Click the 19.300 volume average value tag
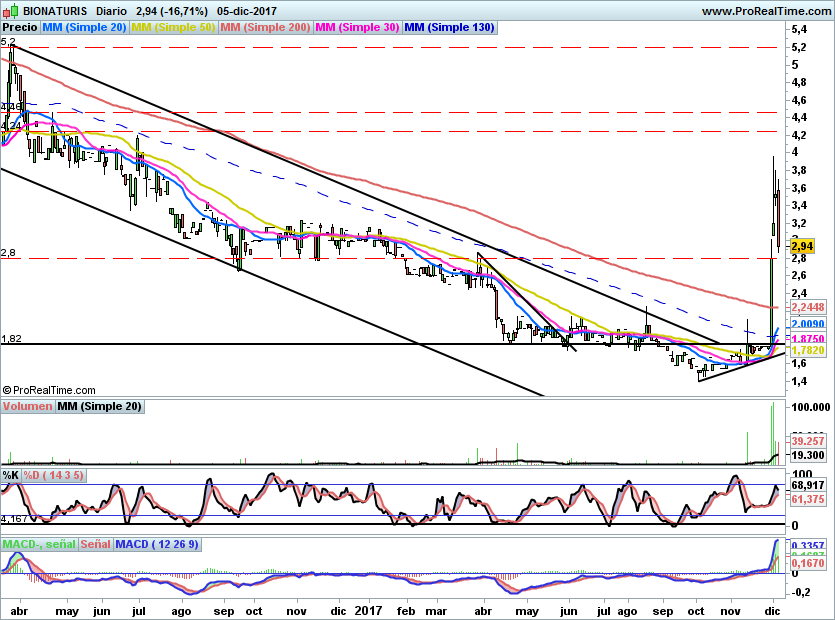This screenshot has height=620, width=835. click(x=808, y=455)
